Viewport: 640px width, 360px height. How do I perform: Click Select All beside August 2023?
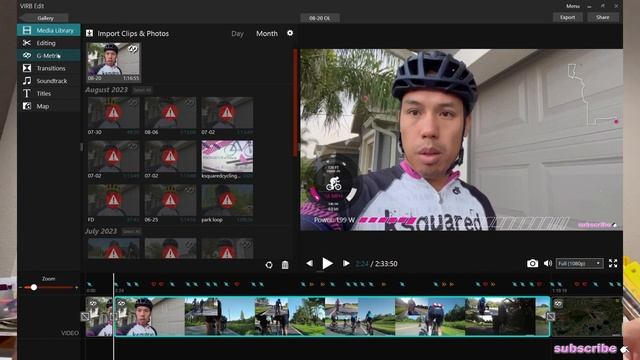point(142,90)
